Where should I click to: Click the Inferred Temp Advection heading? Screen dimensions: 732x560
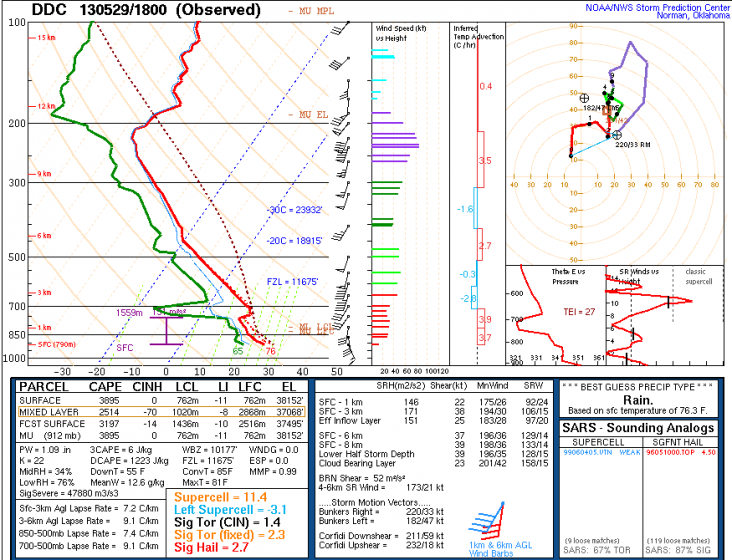point(479,36)
